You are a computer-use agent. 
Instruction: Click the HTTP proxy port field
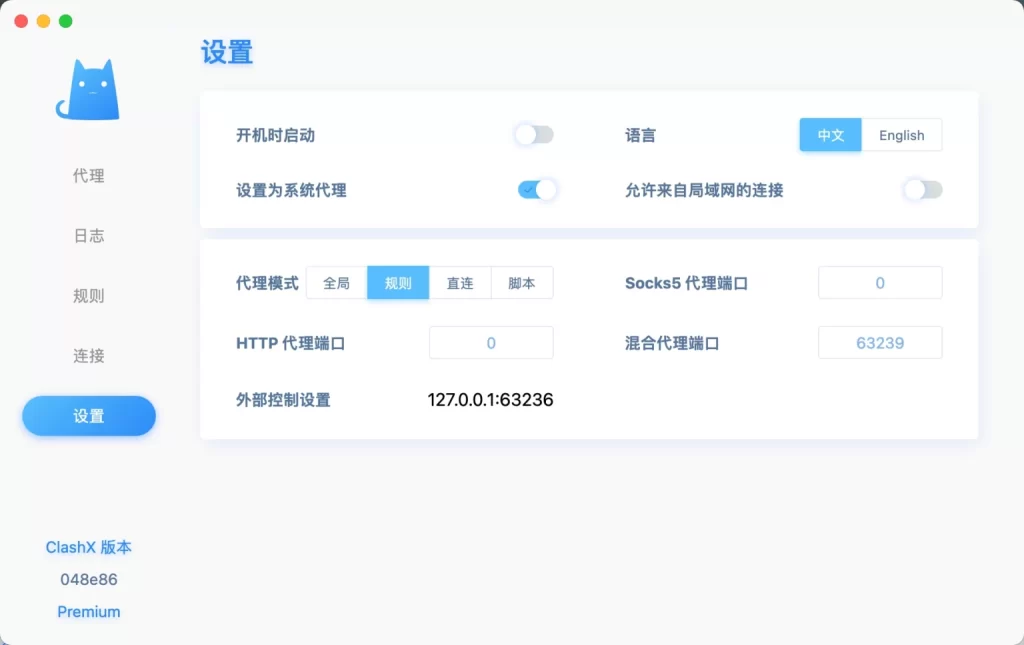tap(491, 342)
